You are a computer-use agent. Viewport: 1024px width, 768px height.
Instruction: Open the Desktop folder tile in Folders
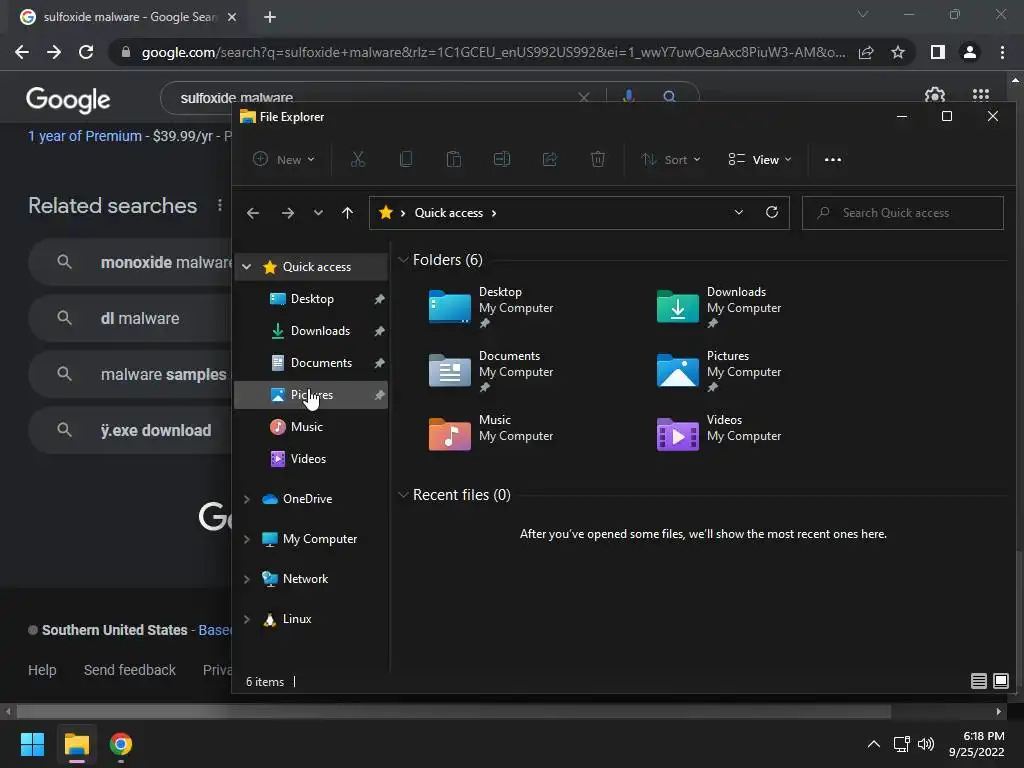pos(491,307)
